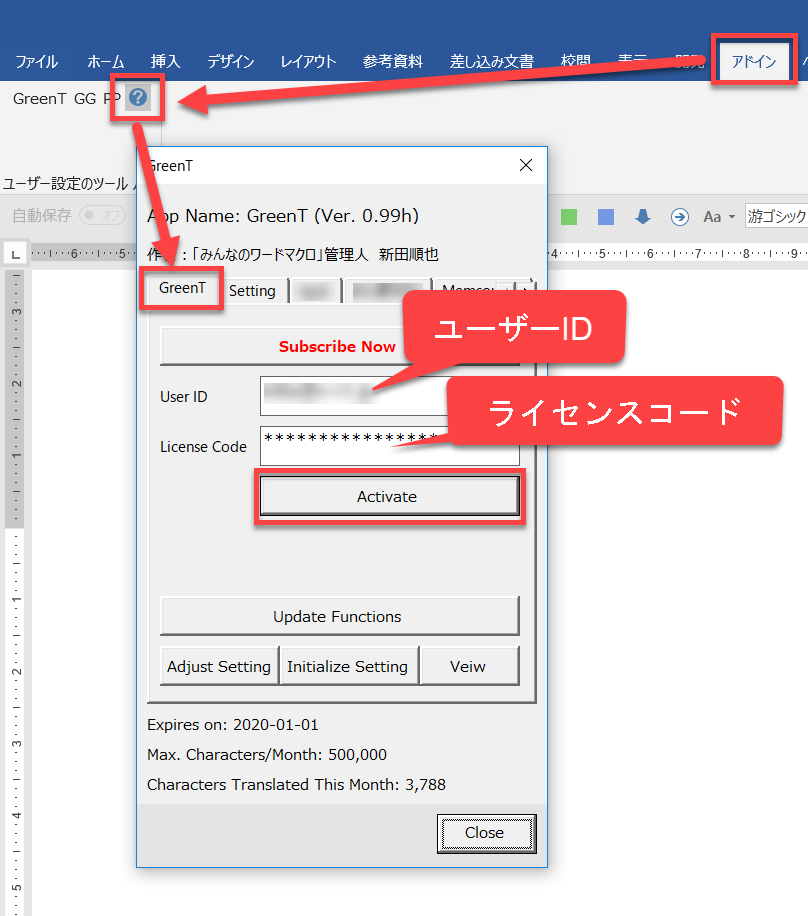Screen dimensions: 808x916
Task: Click the circled right arrow icon
Action: pos(680,217)
